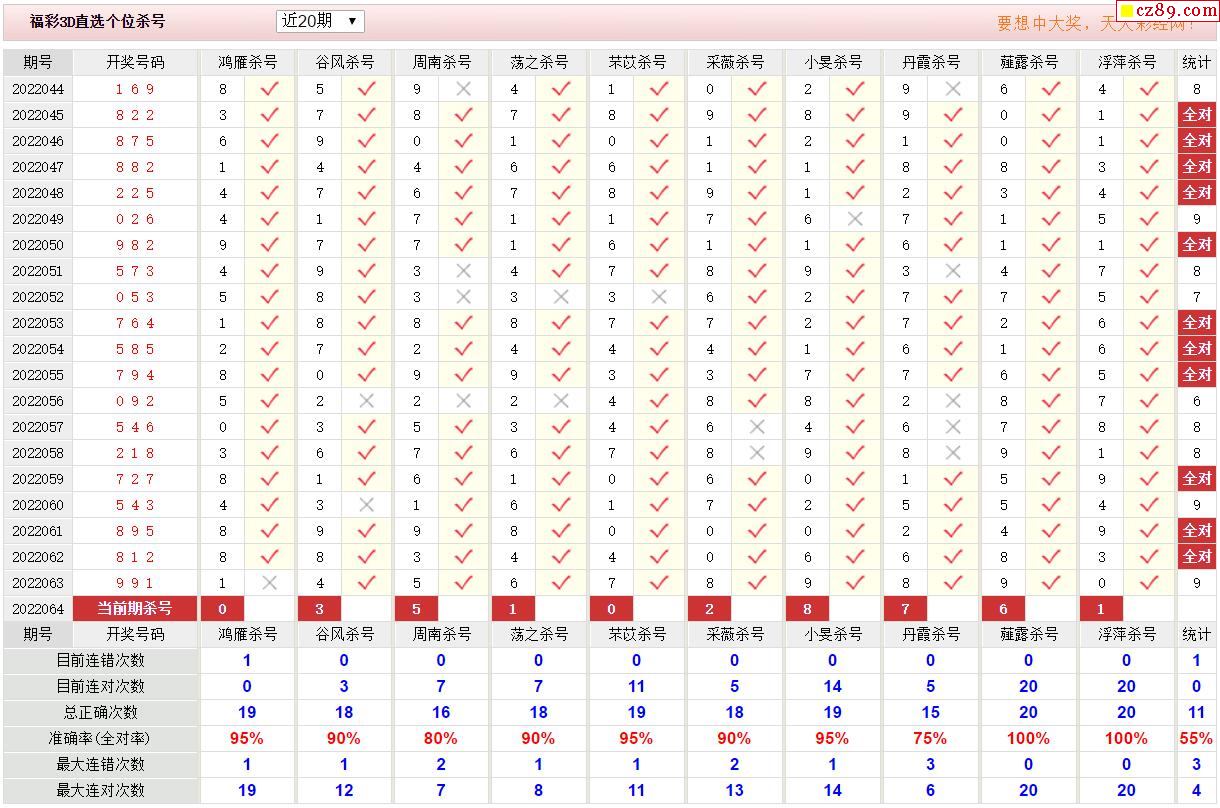Image resolution: width=1220 pixels, height=808 pixels.
Task: Click the red 当前期杀号 cell in row 2022064
Action: (135, 608)
